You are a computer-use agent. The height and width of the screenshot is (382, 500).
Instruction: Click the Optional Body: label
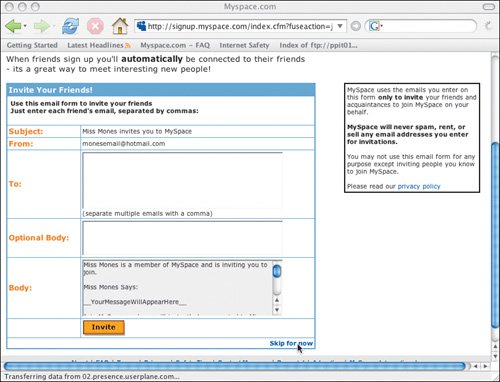(39, 238)
